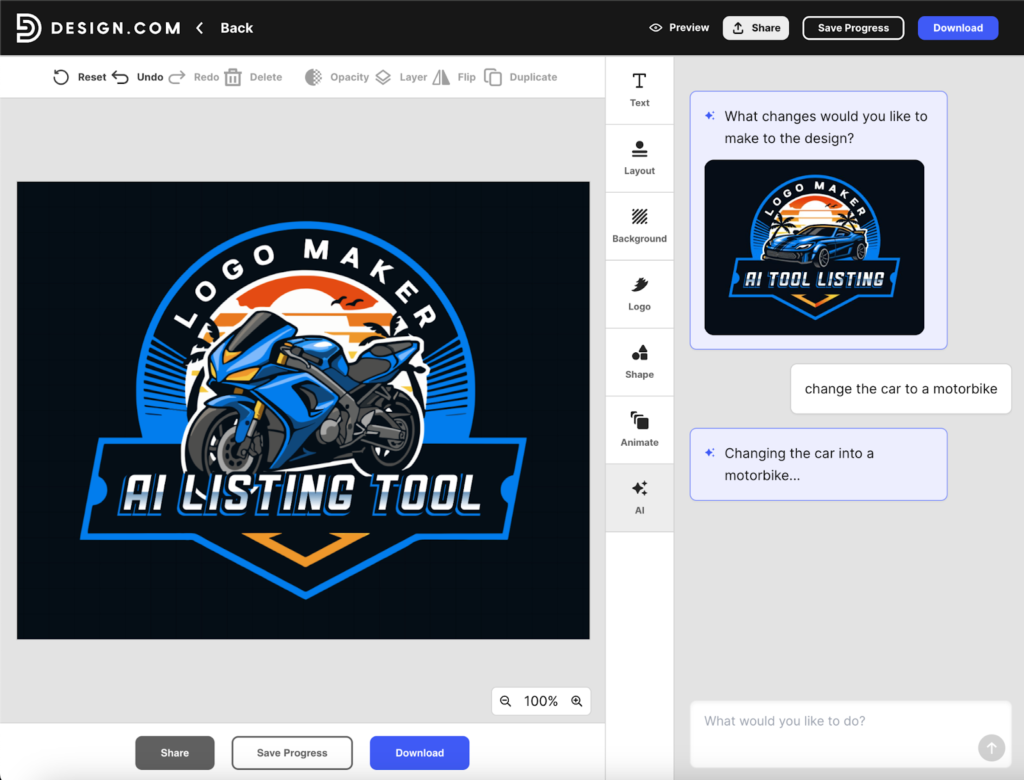Click the AI chat prompt input field
The height and width of the screenshot is (780, 1024).
pyautogui.click(x=835, y=721)
